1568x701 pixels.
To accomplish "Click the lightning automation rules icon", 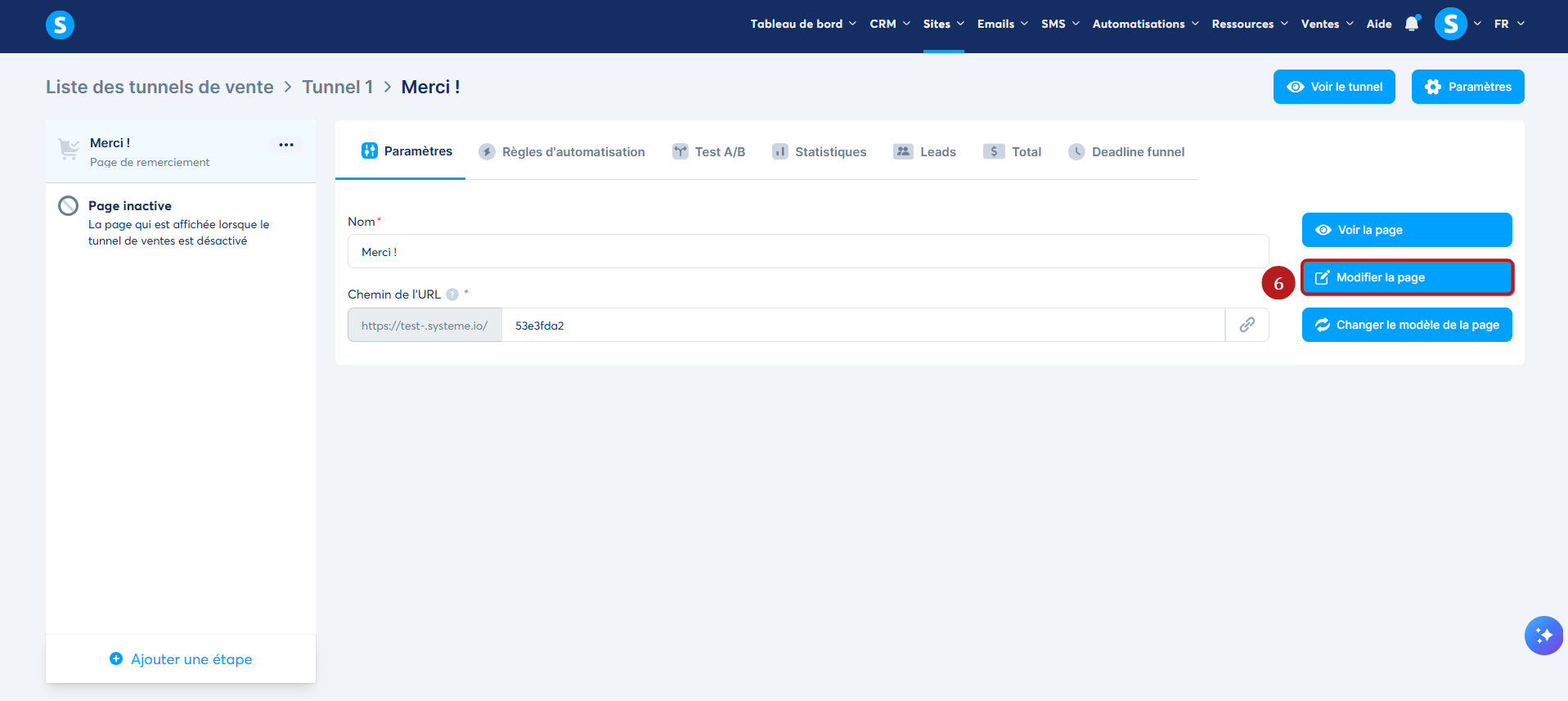I will pyautogui.click(x=487, y=151).
